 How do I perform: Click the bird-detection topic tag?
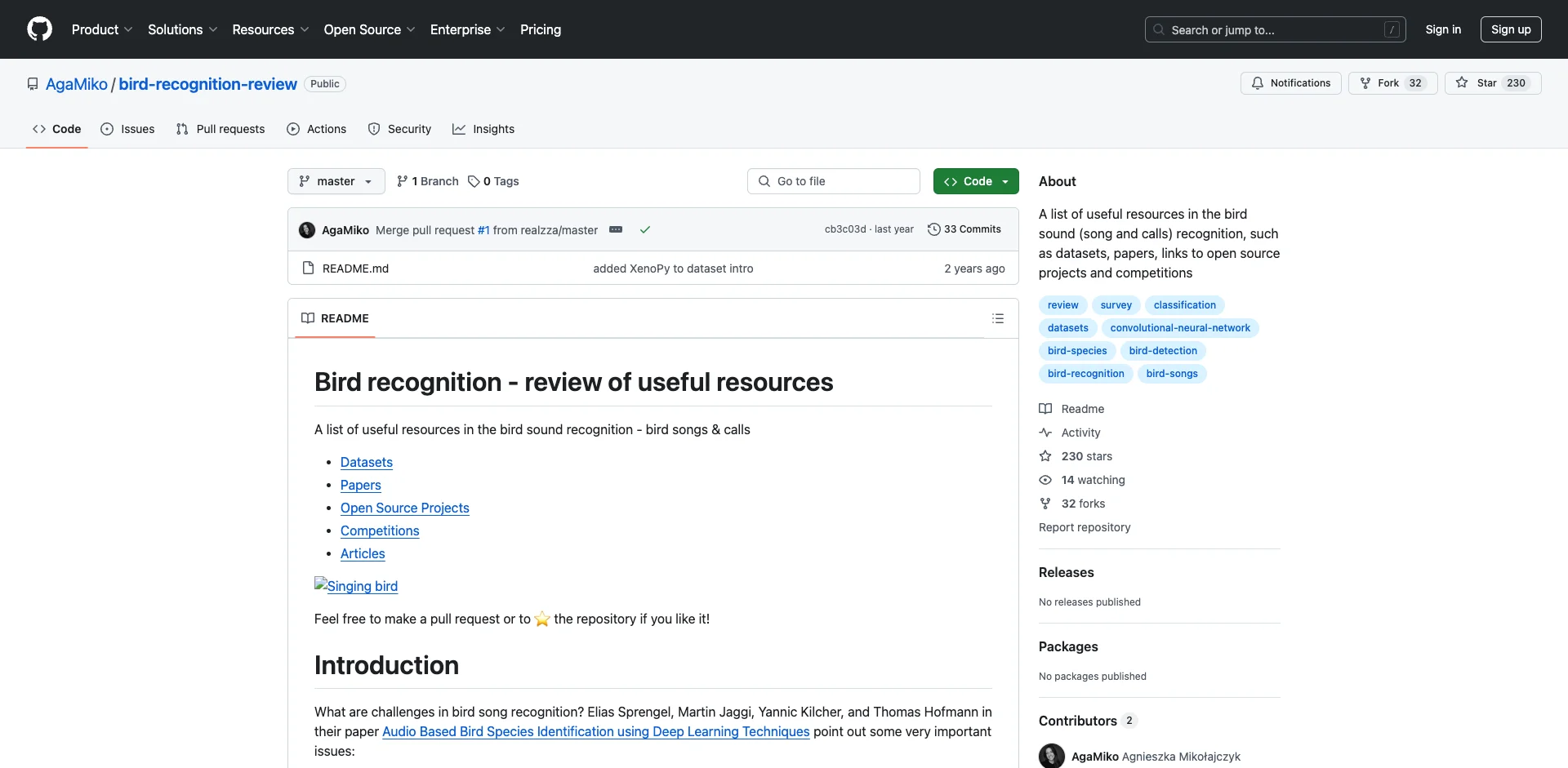tap(1163, 351)
